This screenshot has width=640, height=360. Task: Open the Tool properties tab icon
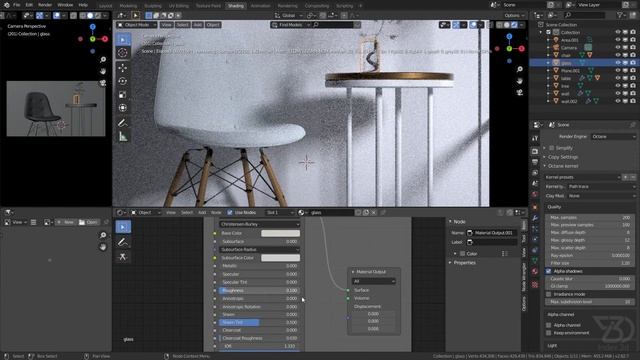coord(535,138)
